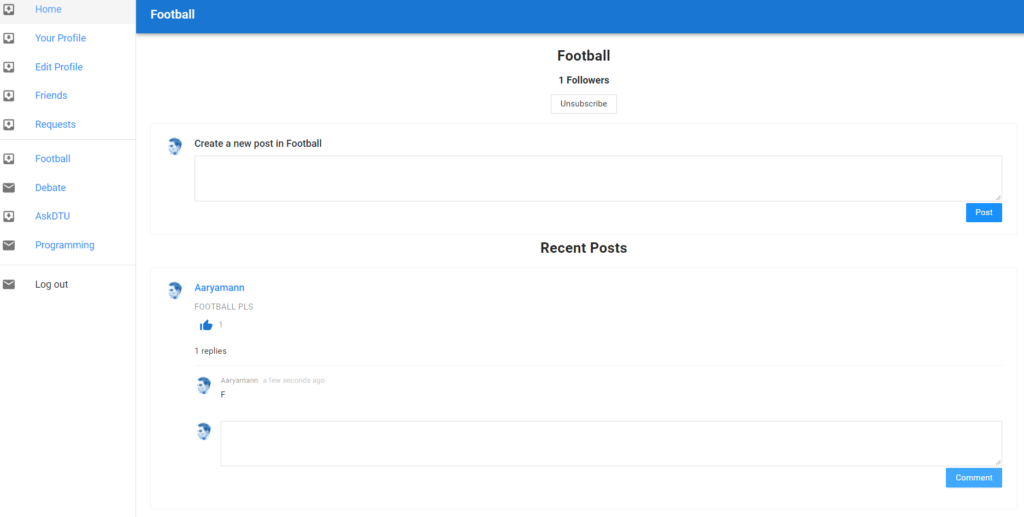Click the mail icon beside Programming
Viewport: 1024px width, 517px height.
(8, 245)
